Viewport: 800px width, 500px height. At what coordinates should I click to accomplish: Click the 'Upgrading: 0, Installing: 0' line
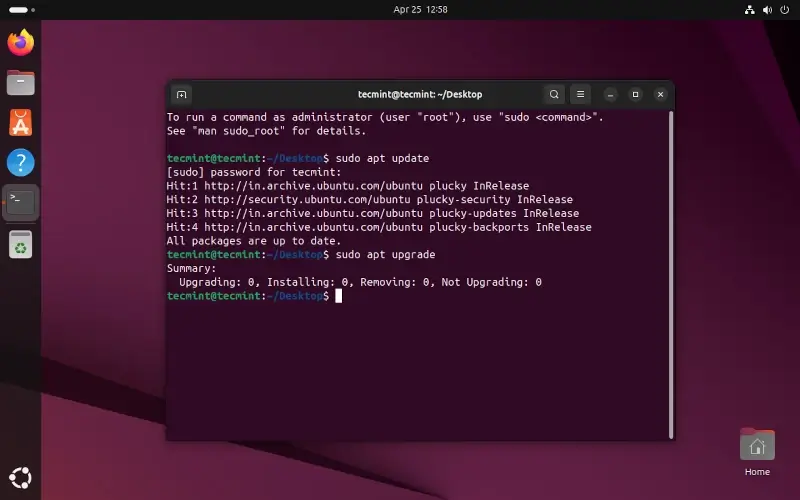[x=360, y=282]
